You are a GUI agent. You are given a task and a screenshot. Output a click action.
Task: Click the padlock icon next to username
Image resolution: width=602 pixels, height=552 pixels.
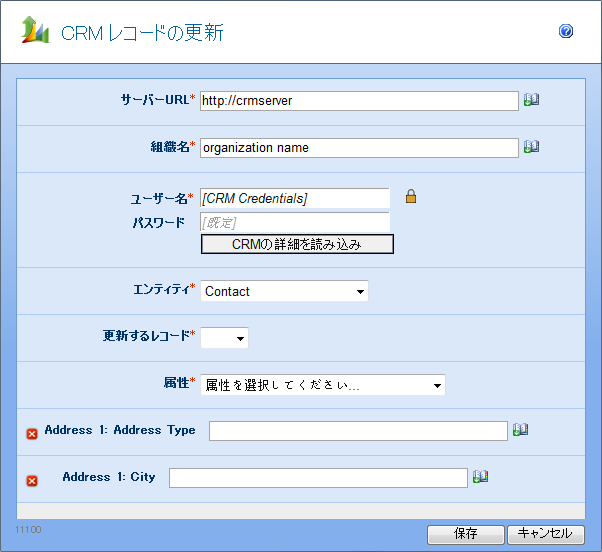410,197
